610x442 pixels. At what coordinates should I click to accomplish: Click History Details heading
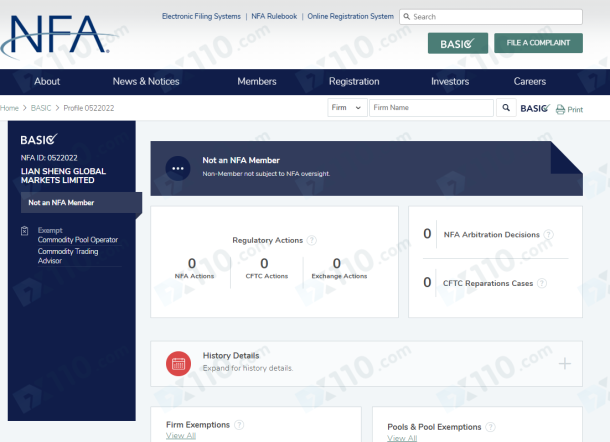tap(231, 356)
